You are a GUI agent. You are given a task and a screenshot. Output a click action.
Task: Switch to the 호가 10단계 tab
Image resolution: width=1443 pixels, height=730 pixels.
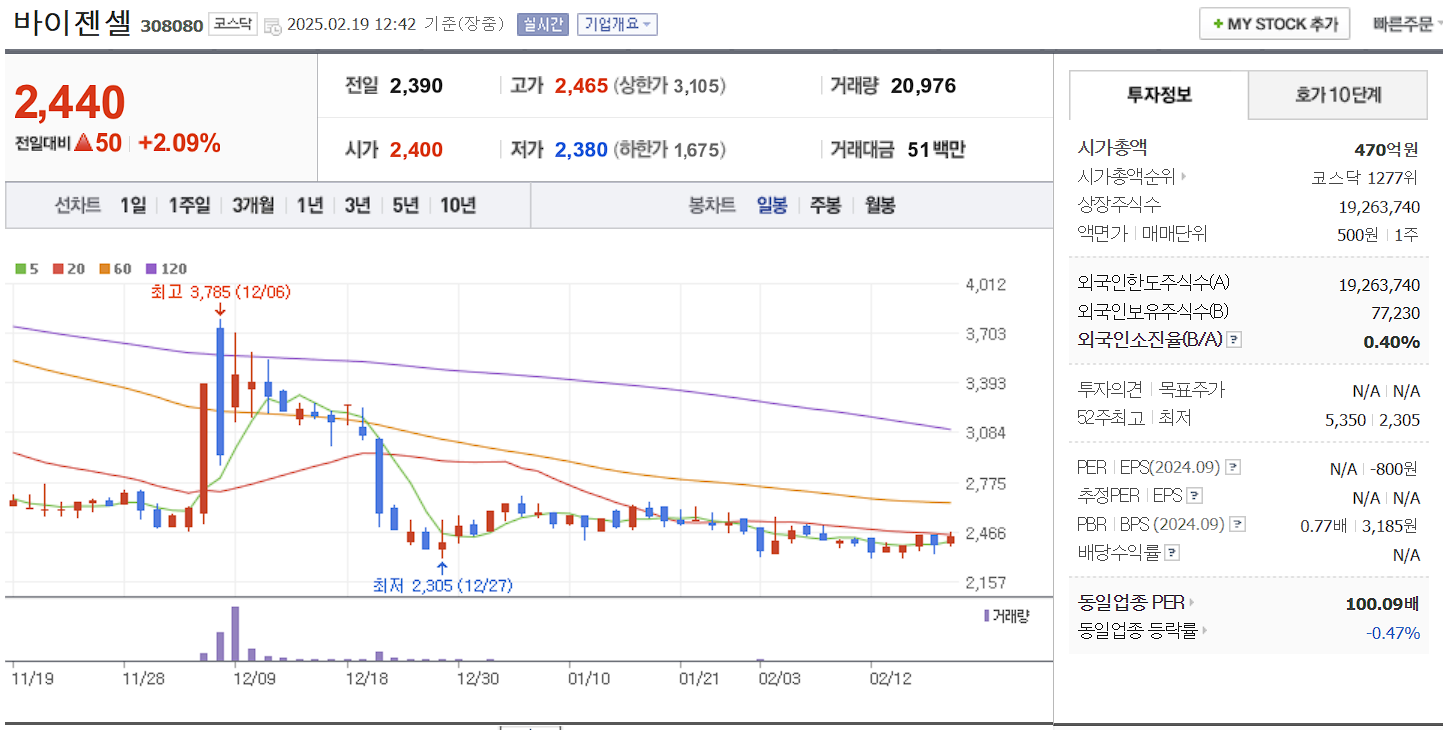point(1337,95)
